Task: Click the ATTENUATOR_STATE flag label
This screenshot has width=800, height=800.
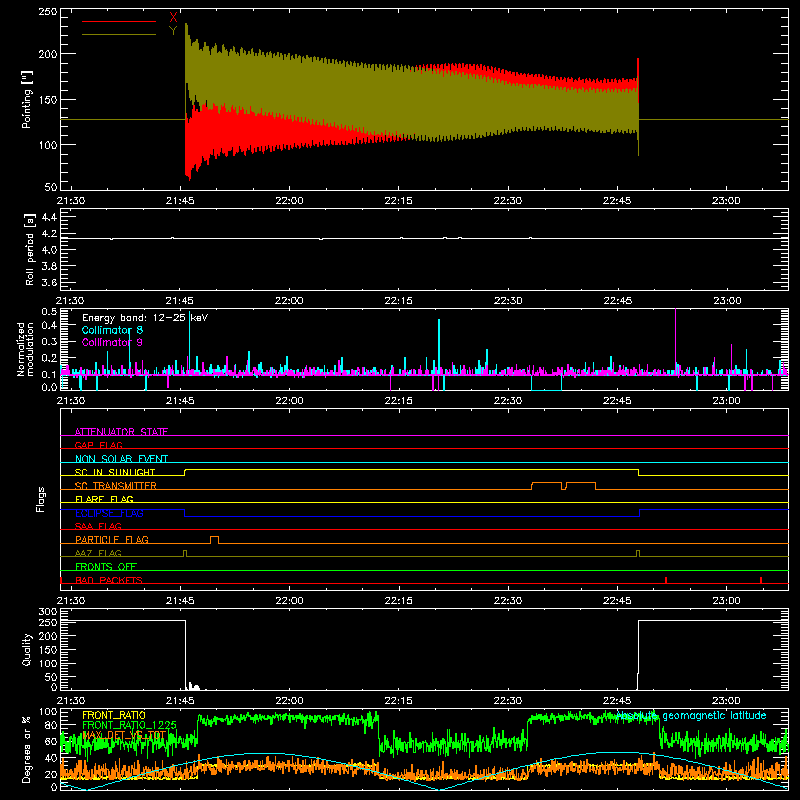Action: pyautogui.click(x=121, y=432)
